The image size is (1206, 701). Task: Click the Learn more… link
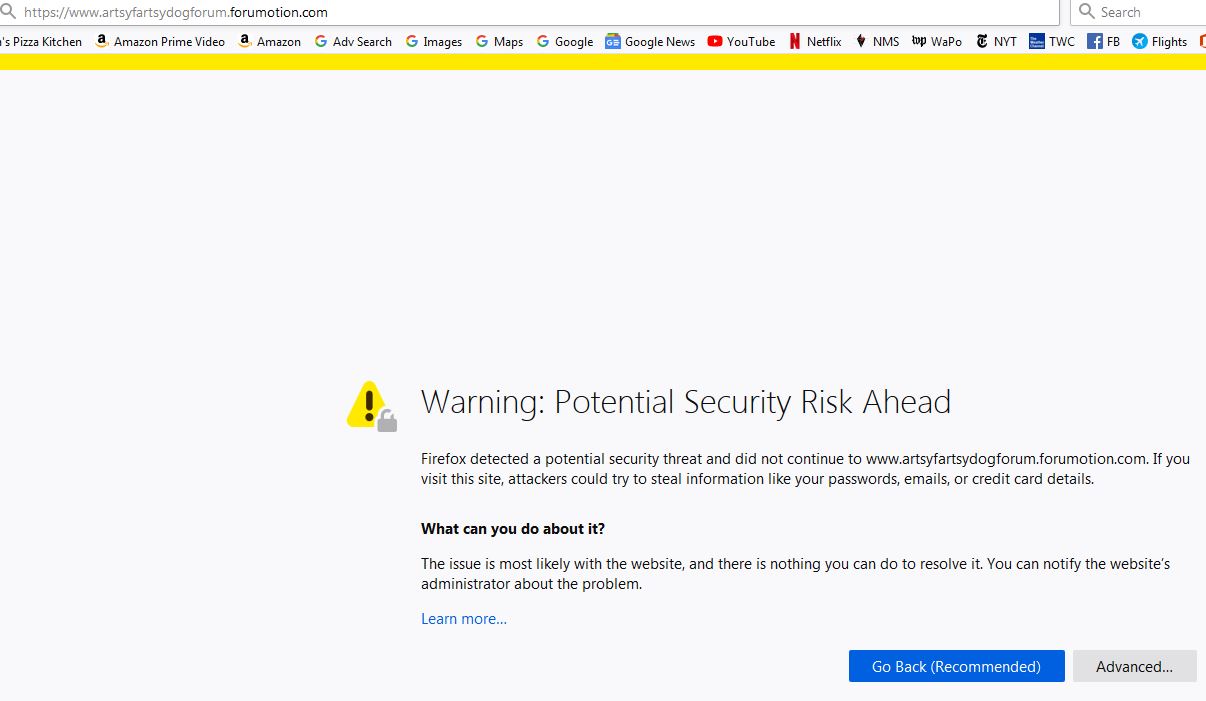464,619
